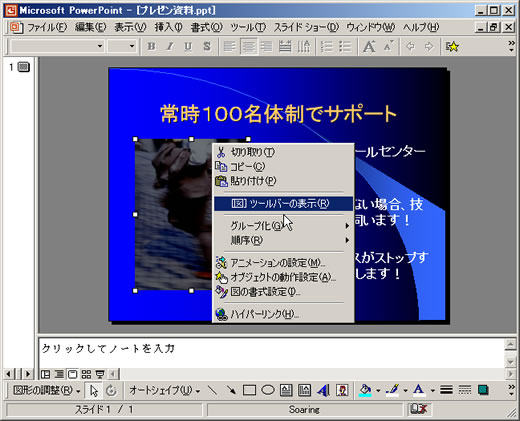Apply Font Color A button

[x=419, y=390]
